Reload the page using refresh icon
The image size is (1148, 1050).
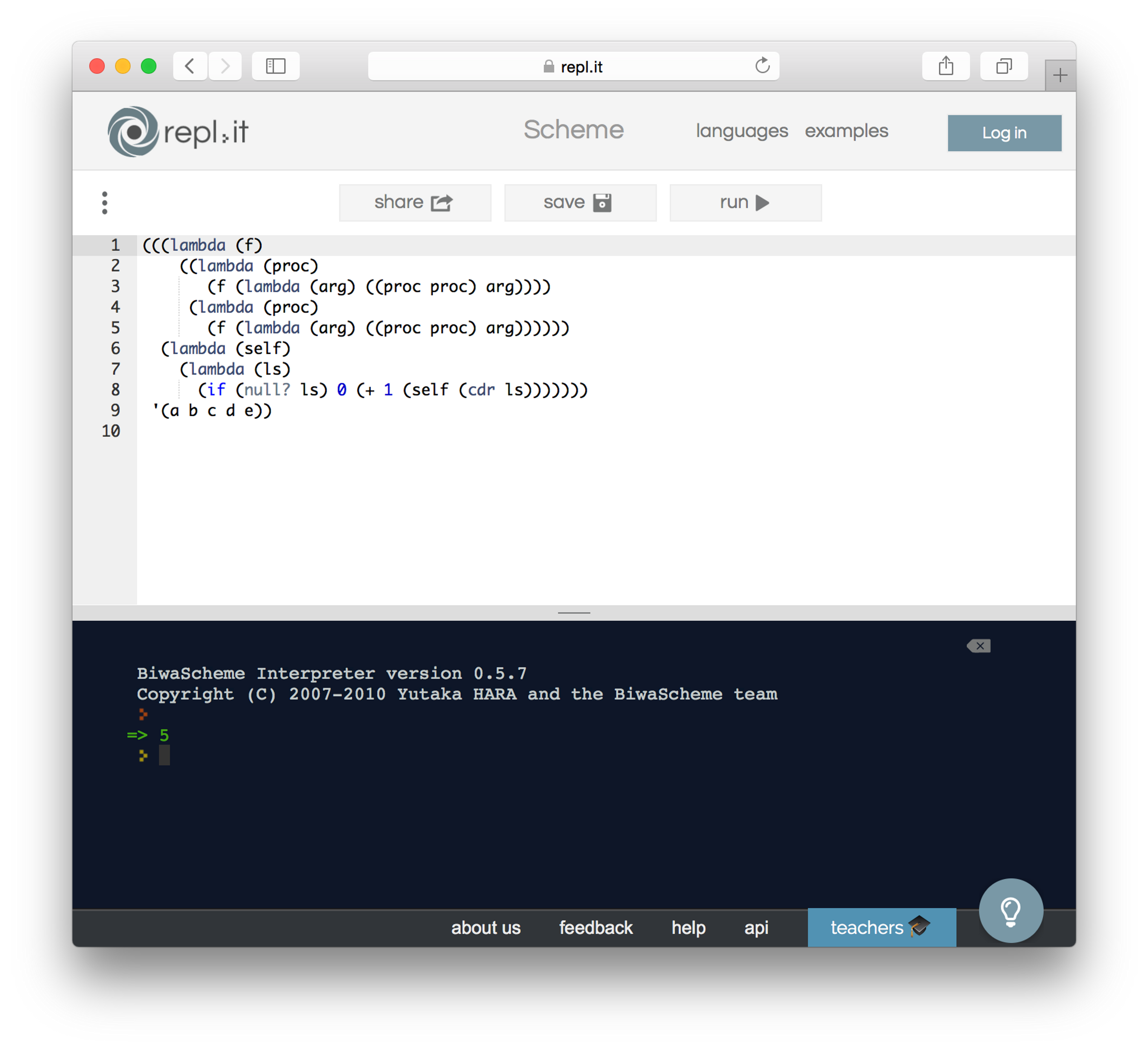tap(762, 66)
